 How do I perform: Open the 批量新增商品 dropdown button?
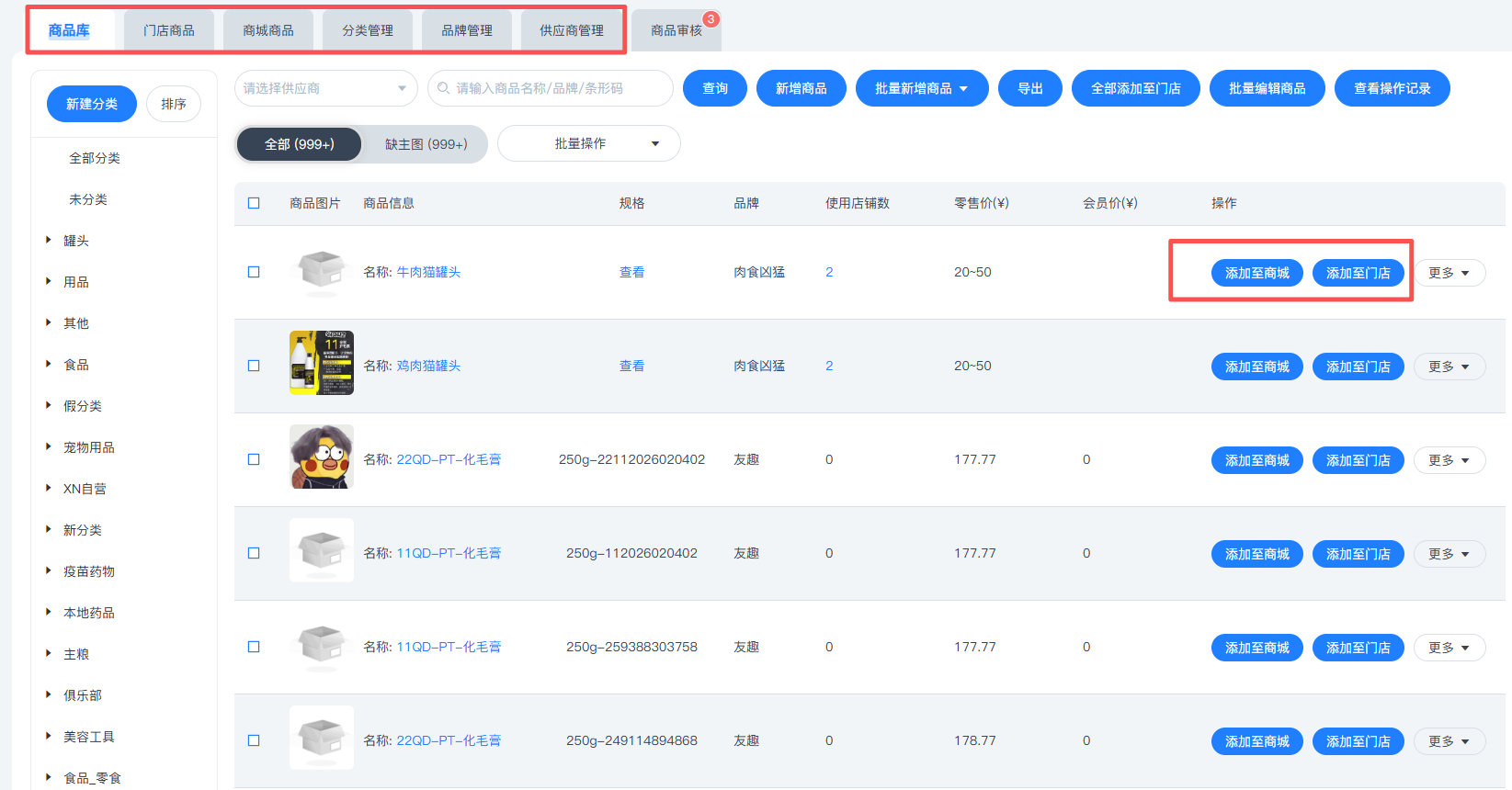coord(921,88)
